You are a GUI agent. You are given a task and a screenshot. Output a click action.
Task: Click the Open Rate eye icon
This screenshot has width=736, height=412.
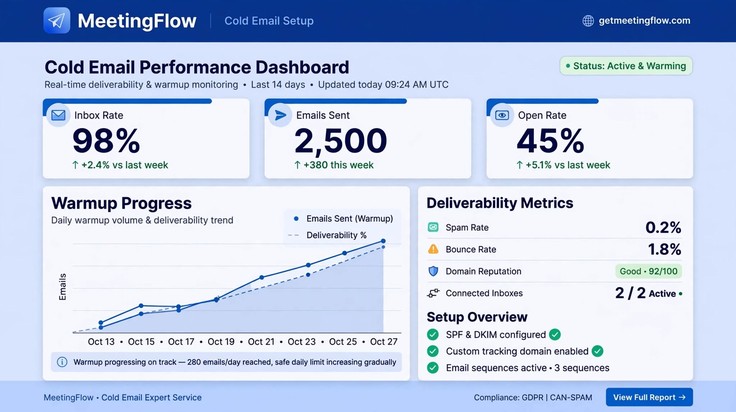coord(502,115)
